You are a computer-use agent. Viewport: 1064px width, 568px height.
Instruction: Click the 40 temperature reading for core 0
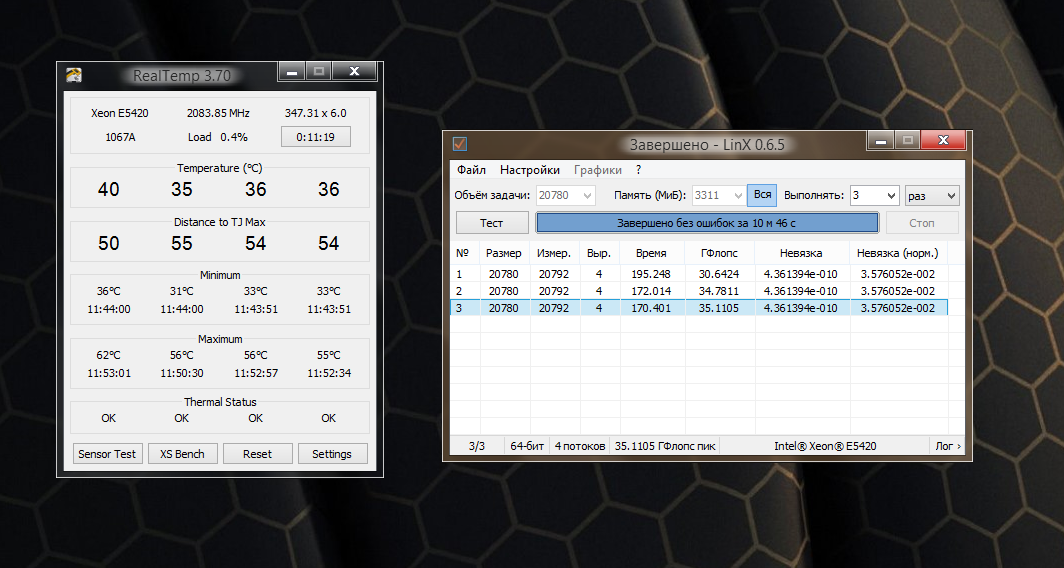click(109, 189)
